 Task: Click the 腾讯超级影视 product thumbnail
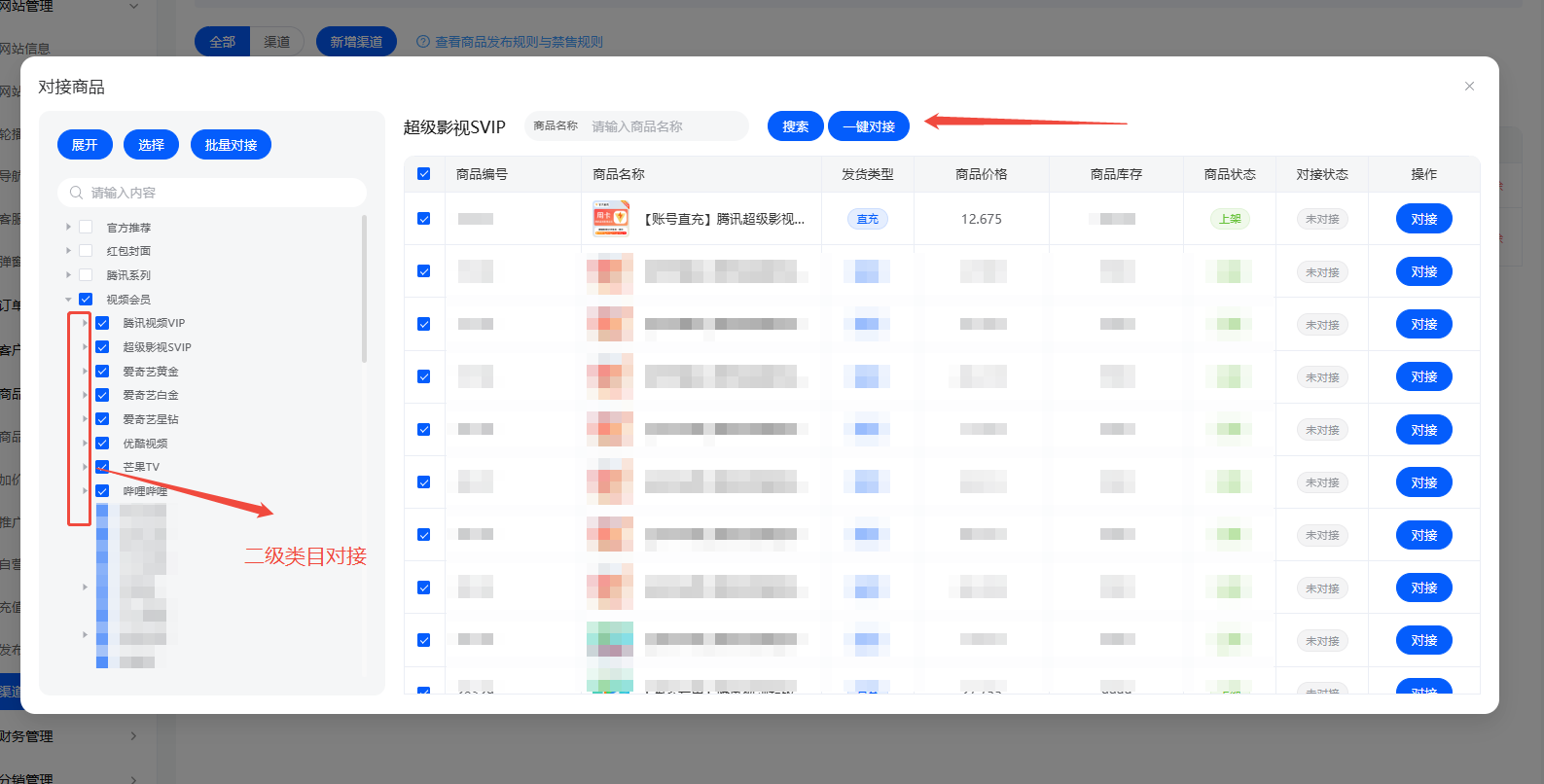click(610, 219)
